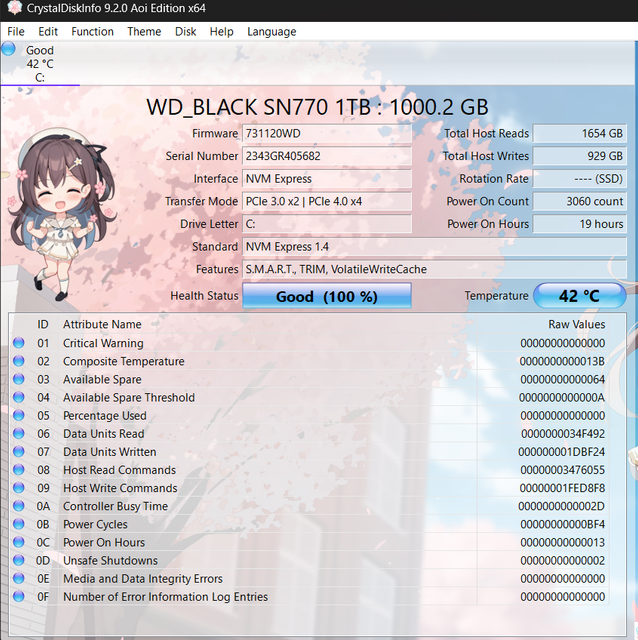
Task: Click status orb for Power On Hours attribute
Action: pyautogui.click(x=19, y=542)
